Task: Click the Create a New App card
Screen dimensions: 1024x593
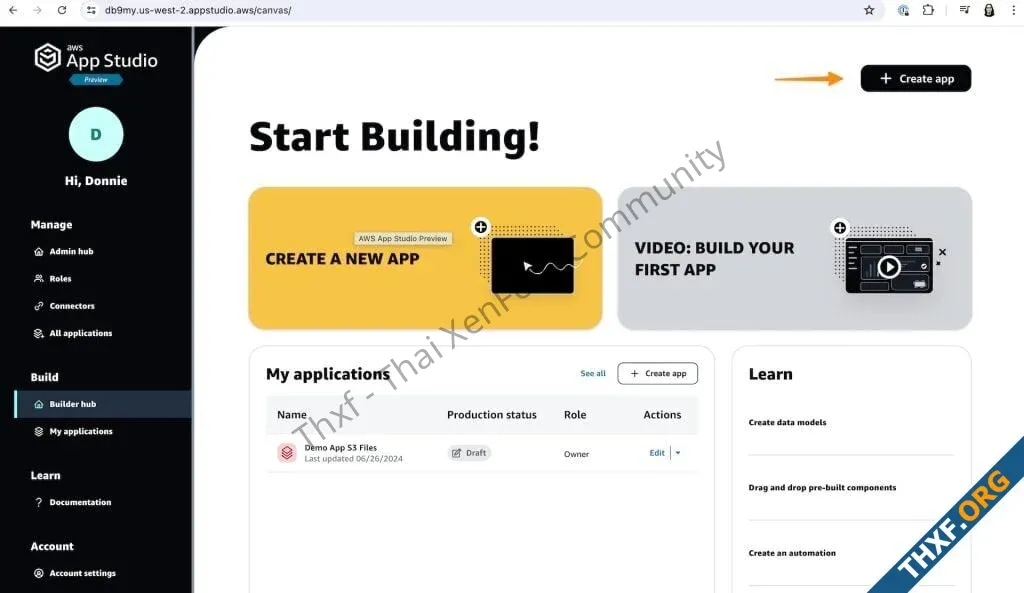Action: pyautogui.click(x=425, y=259)
